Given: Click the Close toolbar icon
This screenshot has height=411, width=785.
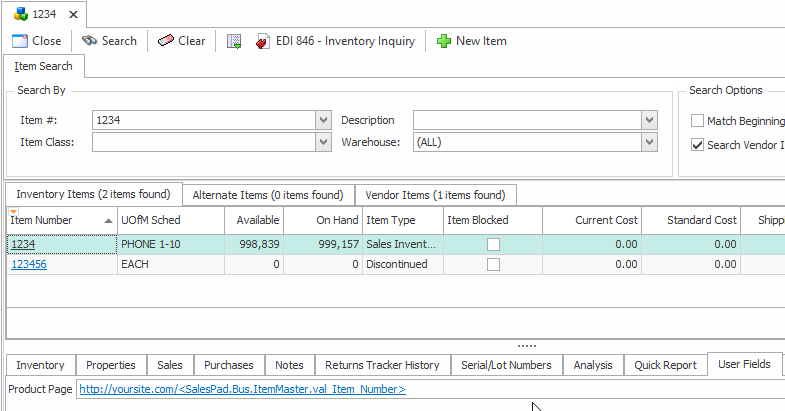Looking at the screenshot, I should tap(19, 41).
